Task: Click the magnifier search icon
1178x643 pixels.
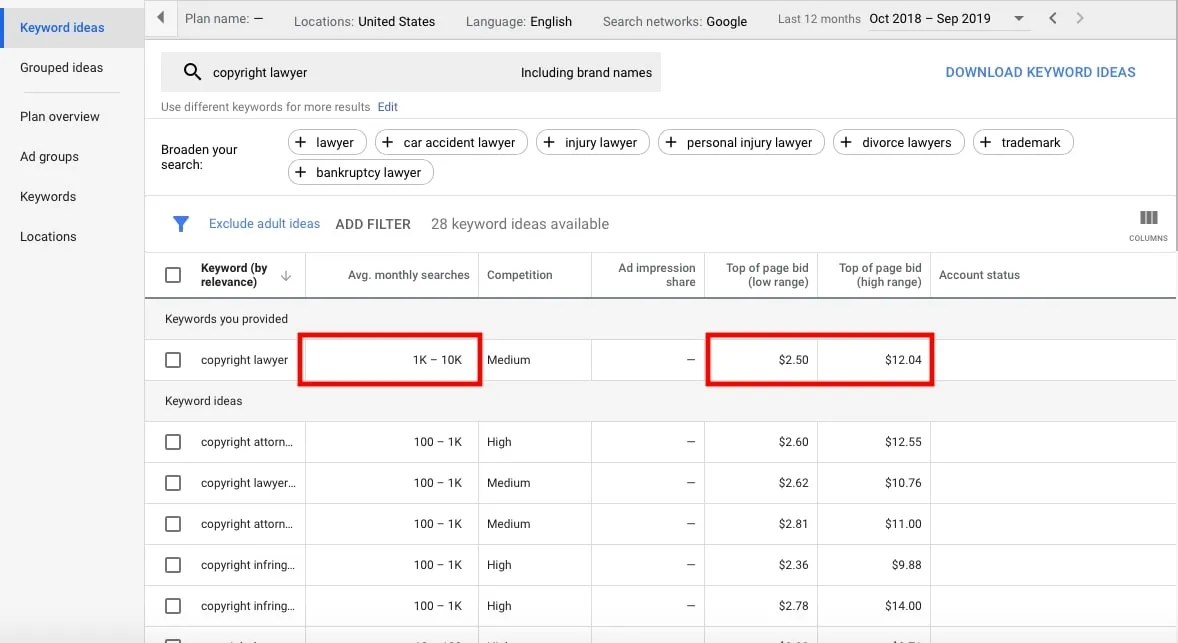Action: [191, 72]
